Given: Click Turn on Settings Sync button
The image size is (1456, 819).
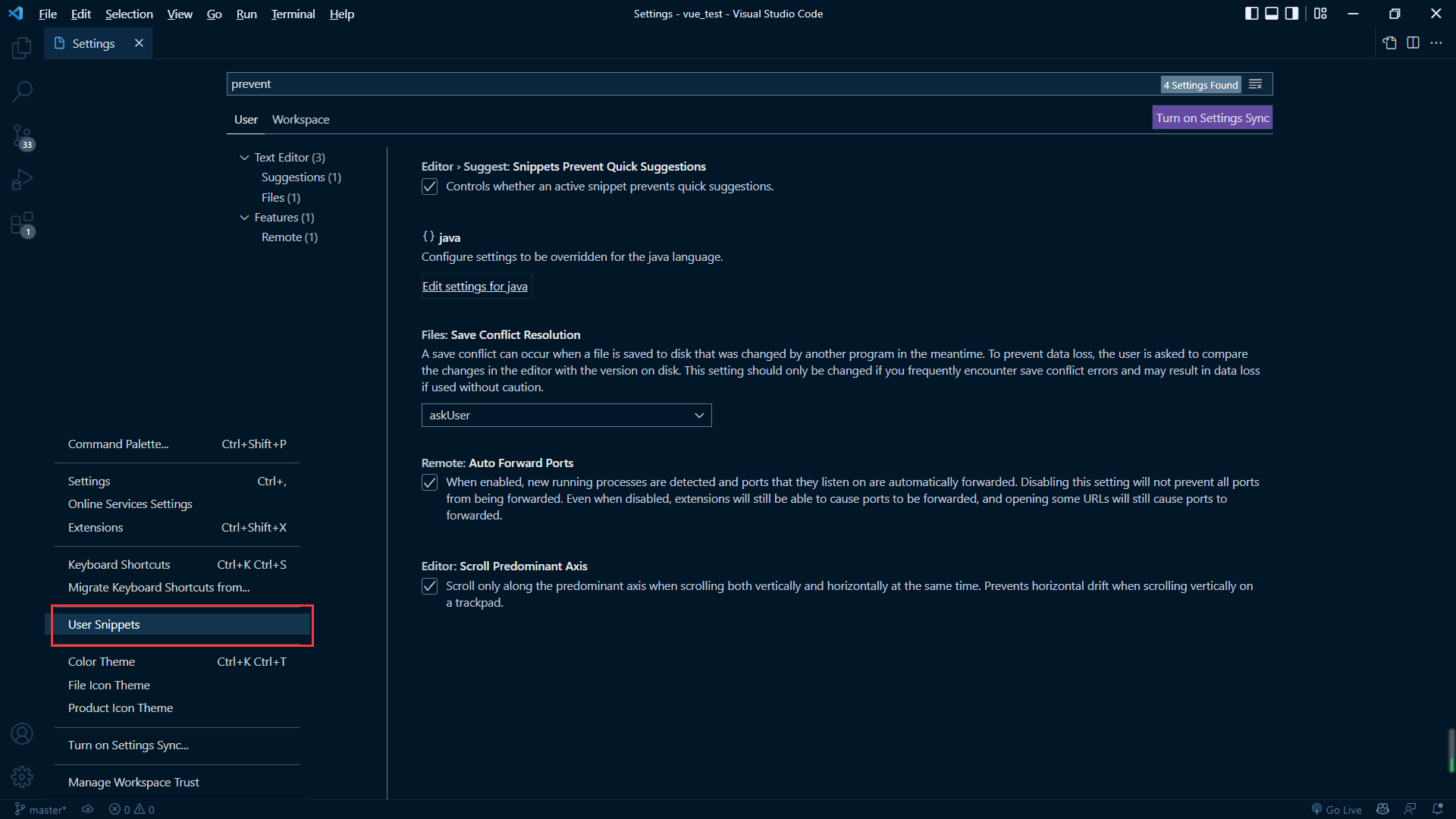Looking at the screenshot, I should 1212,118.
